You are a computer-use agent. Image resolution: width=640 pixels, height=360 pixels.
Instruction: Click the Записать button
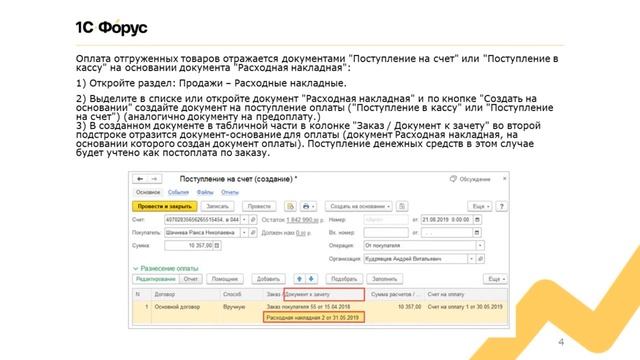coord(218,207)
